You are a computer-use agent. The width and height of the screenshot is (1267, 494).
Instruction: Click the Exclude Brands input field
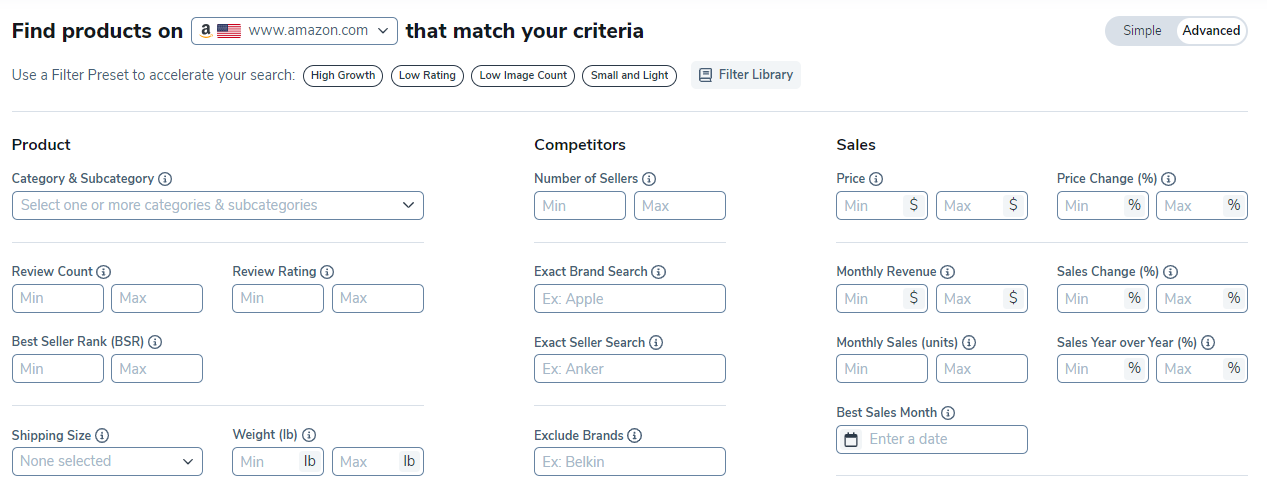click(630, 461)
